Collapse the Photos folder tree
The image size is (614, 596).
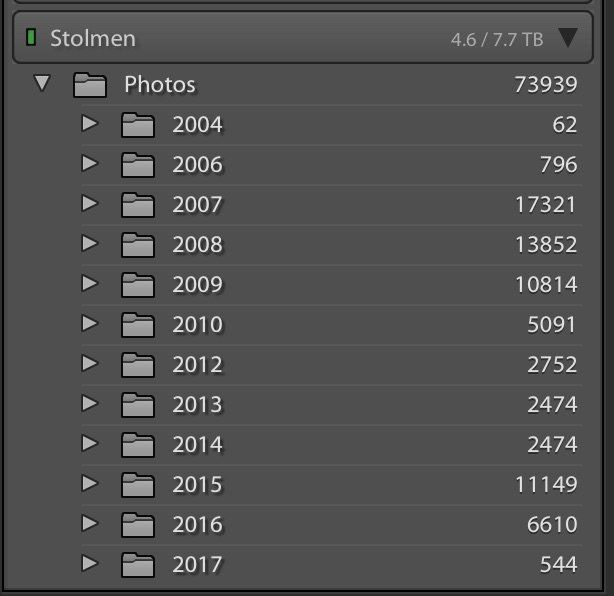(42, 84)
